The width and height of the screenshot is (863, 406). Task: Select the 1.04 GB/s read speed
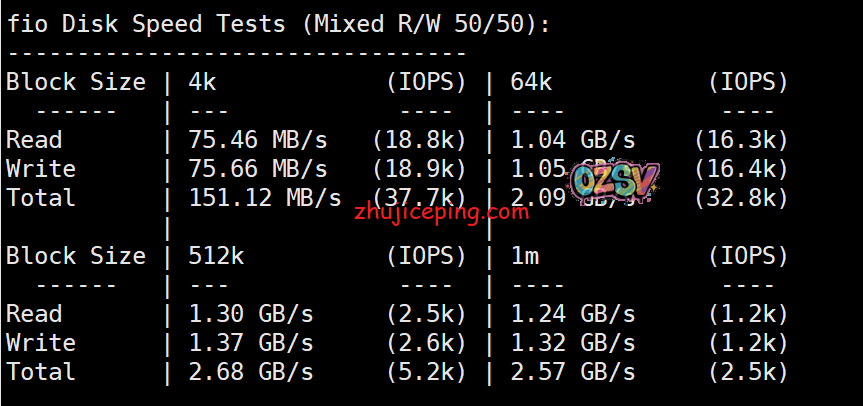(573, 140)
